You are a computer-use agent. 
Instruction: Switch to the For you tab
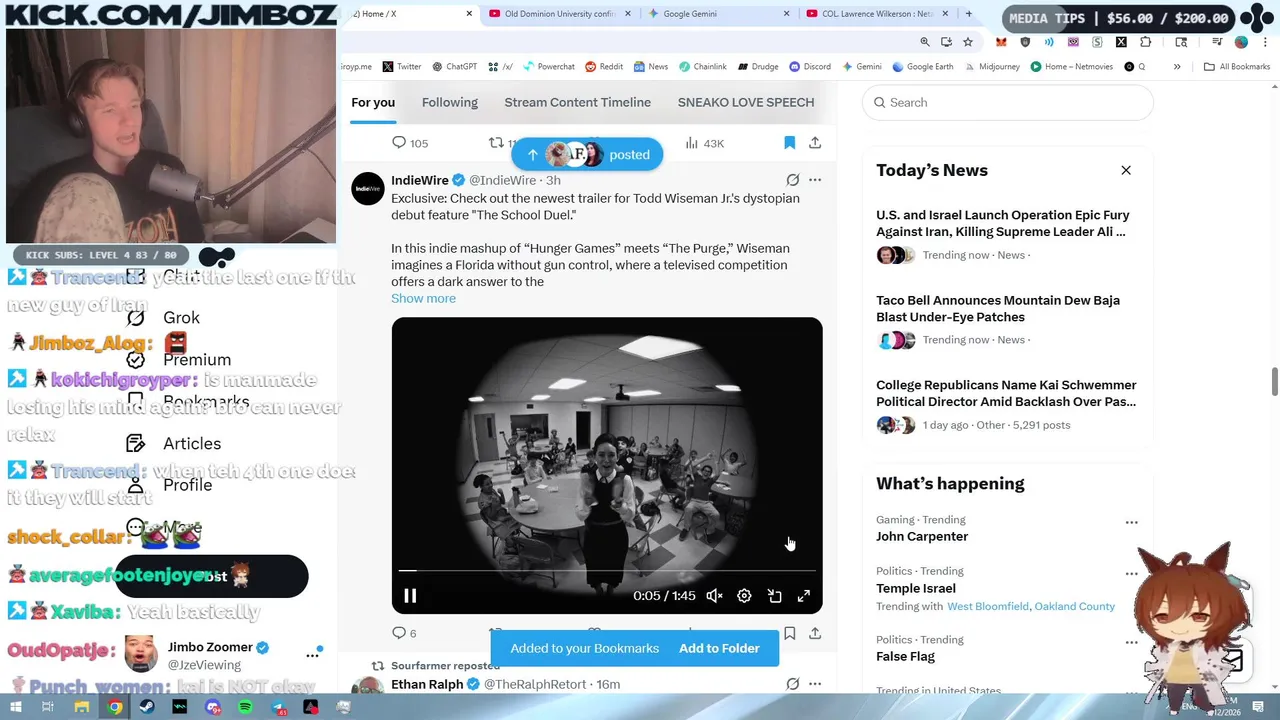pos(373,102)
